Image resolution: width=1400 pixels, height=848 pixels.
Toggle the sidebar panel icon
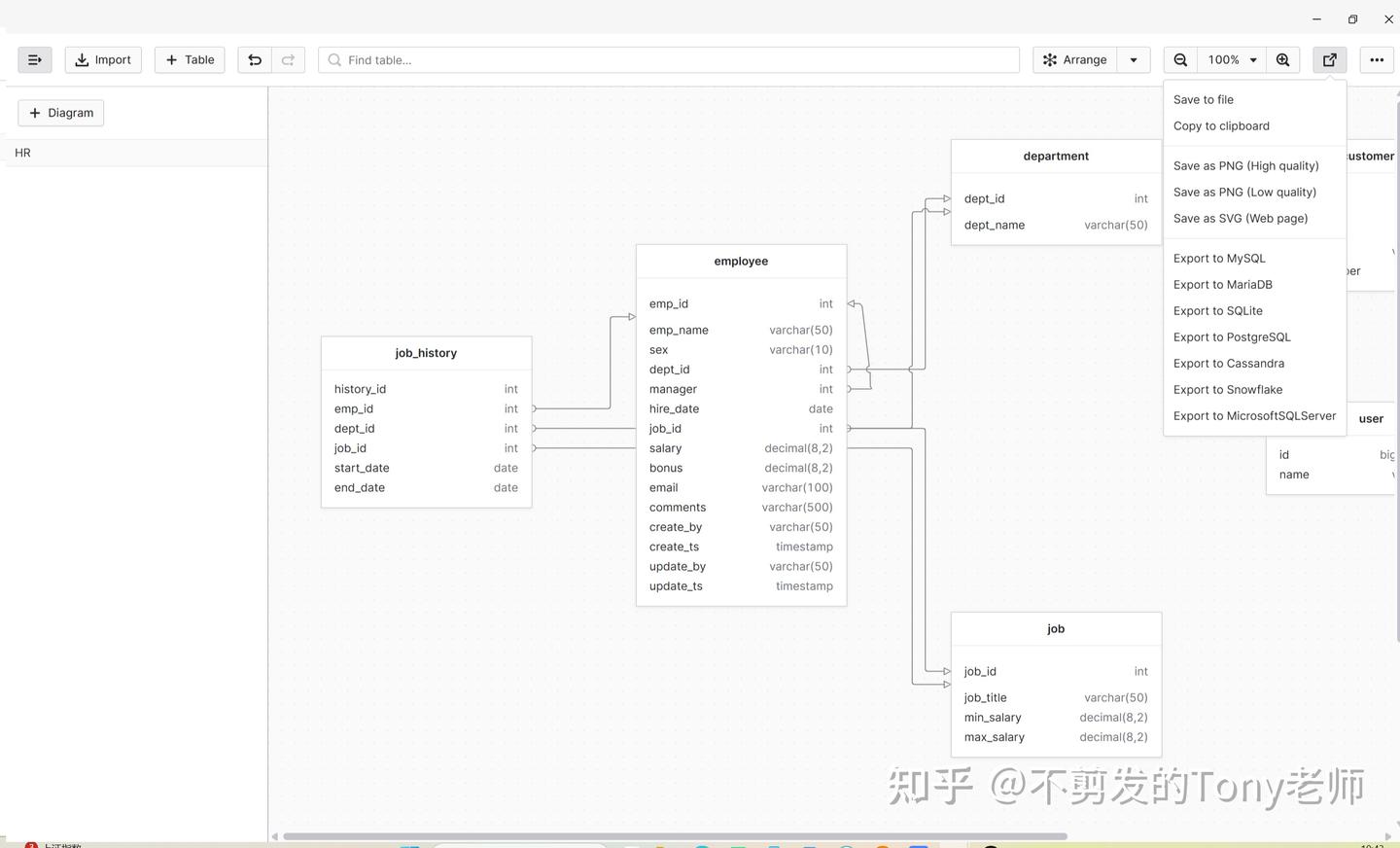[x=35, y=59]
